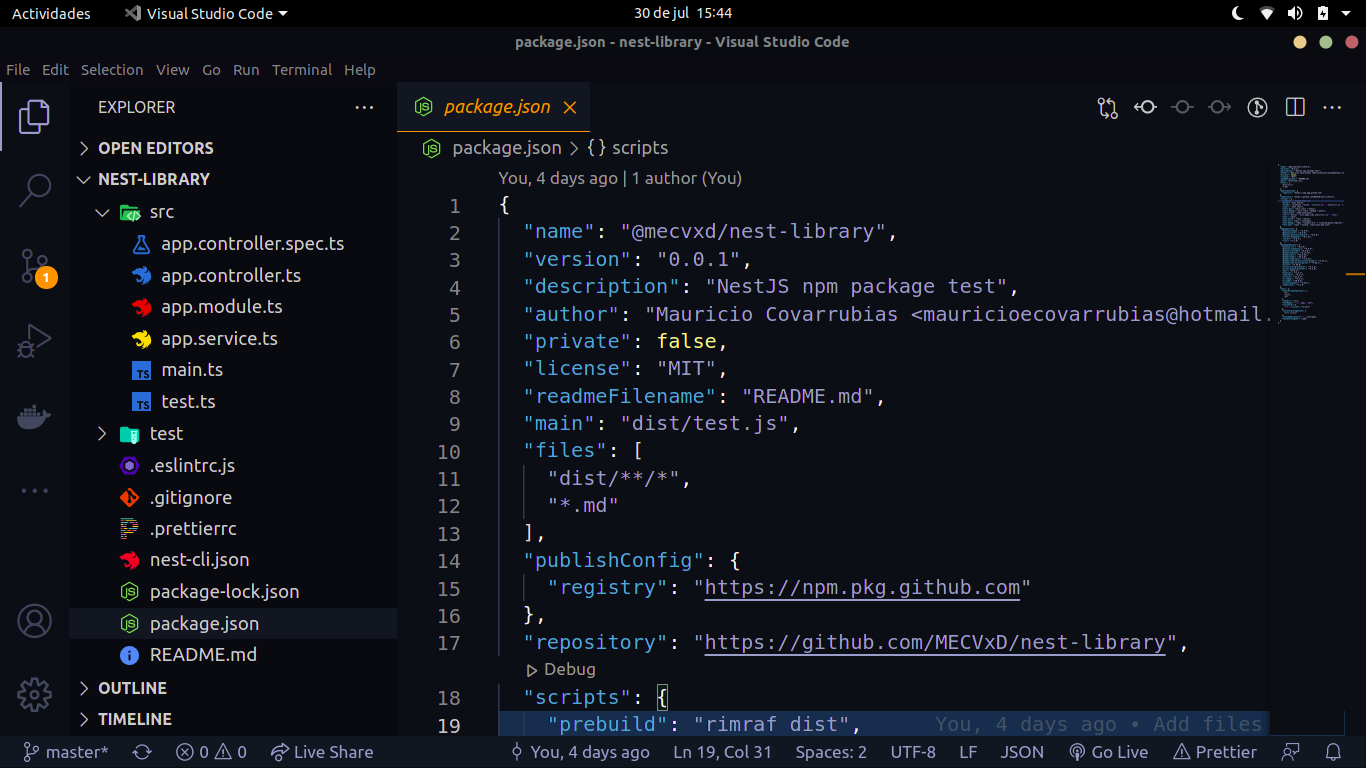This screenshot has width=1366, height=768.
Task: Start Live Share from status bar
Action: (320, 752)
